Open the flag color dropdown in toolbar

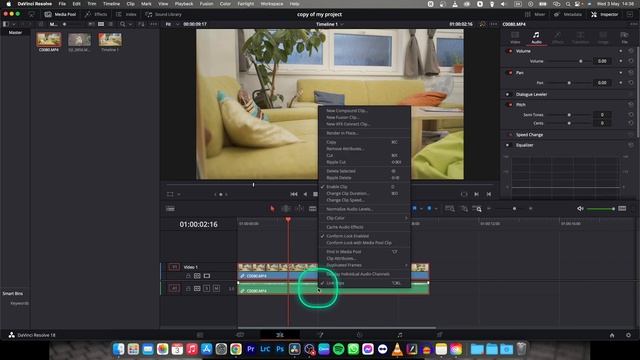coord(421,209)
